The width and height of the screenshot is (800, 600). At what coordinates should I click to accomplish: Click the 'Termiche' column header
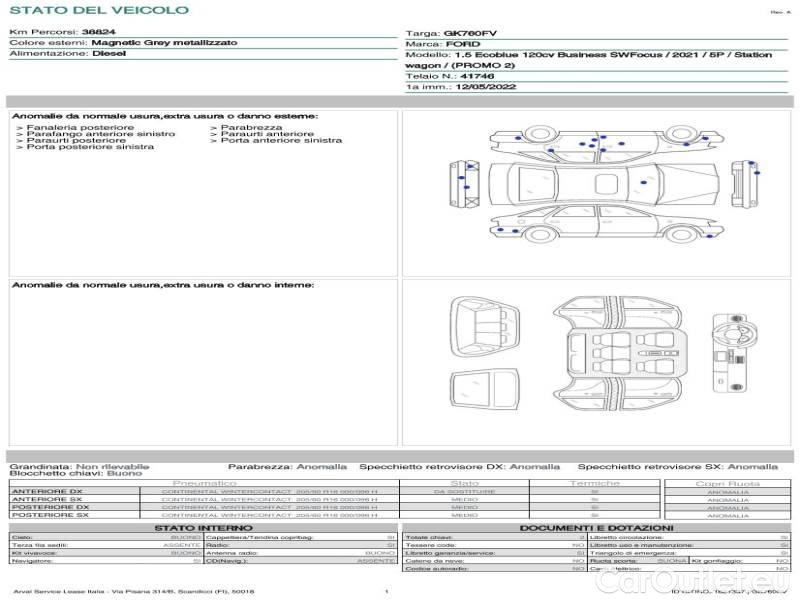(x=594, y=483)
